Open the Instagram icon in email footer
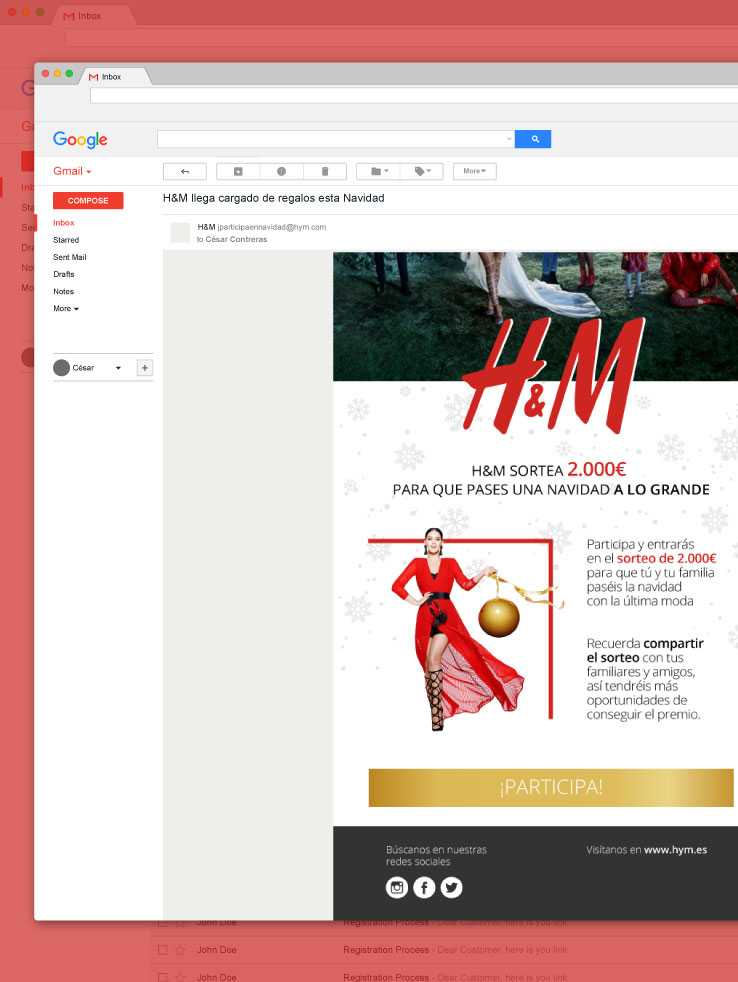The height and width of the screenshot is (982, 738). click(397, 887)
